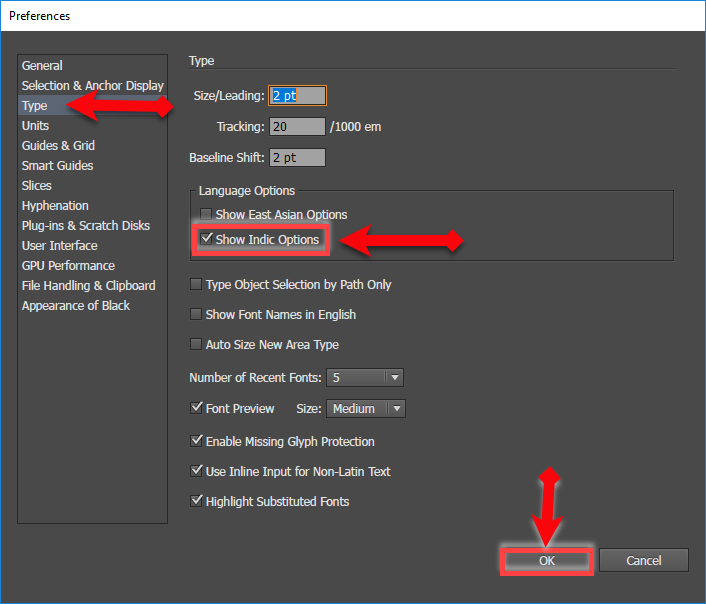
Task: Switch to Guides & Grid preferences
Action: pyautogui.click(x=58, y=146)
